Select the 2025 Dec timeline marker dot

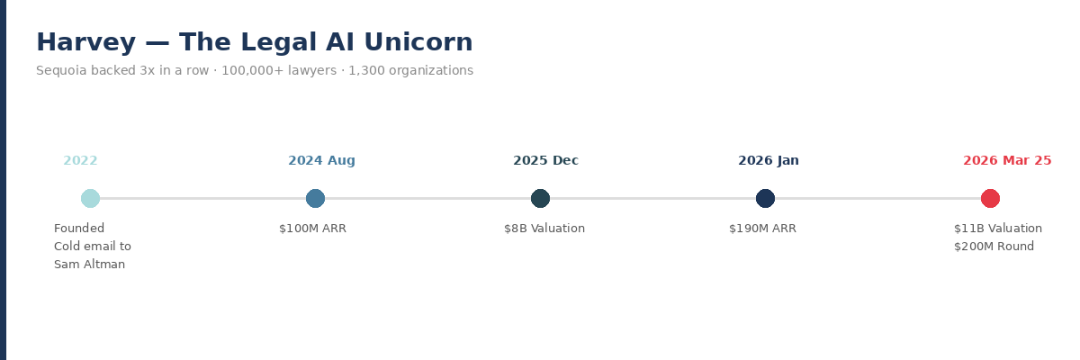[541, 198]
